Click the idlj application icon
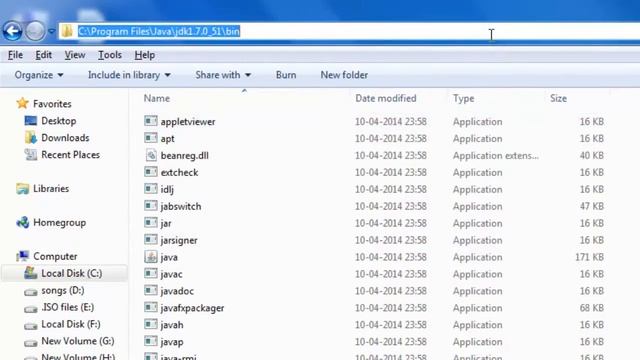The width and height of the screenshot is (640, 360). click(x=151, y=189)
